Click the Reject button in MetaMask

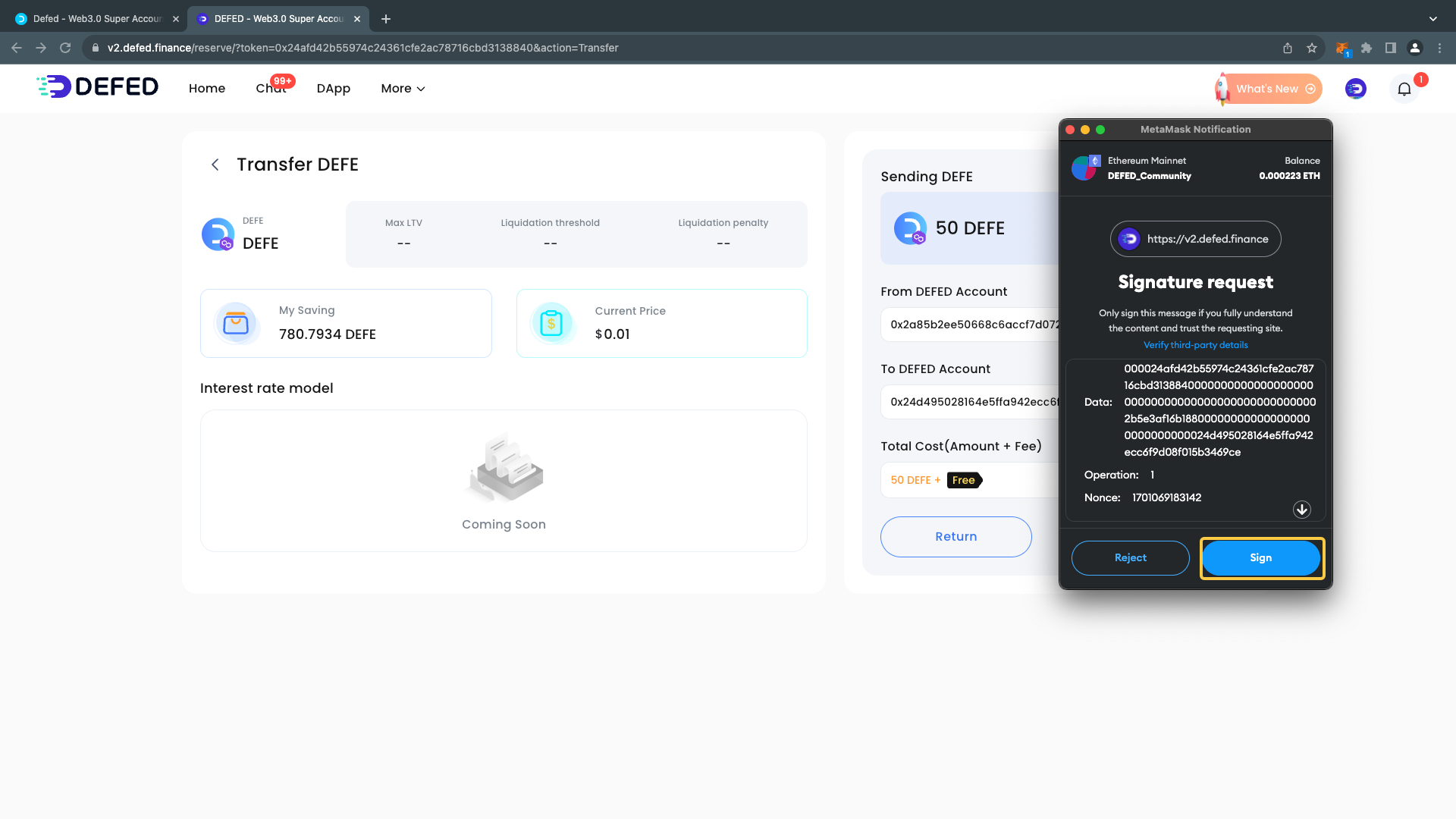[x=1130, y=558]
